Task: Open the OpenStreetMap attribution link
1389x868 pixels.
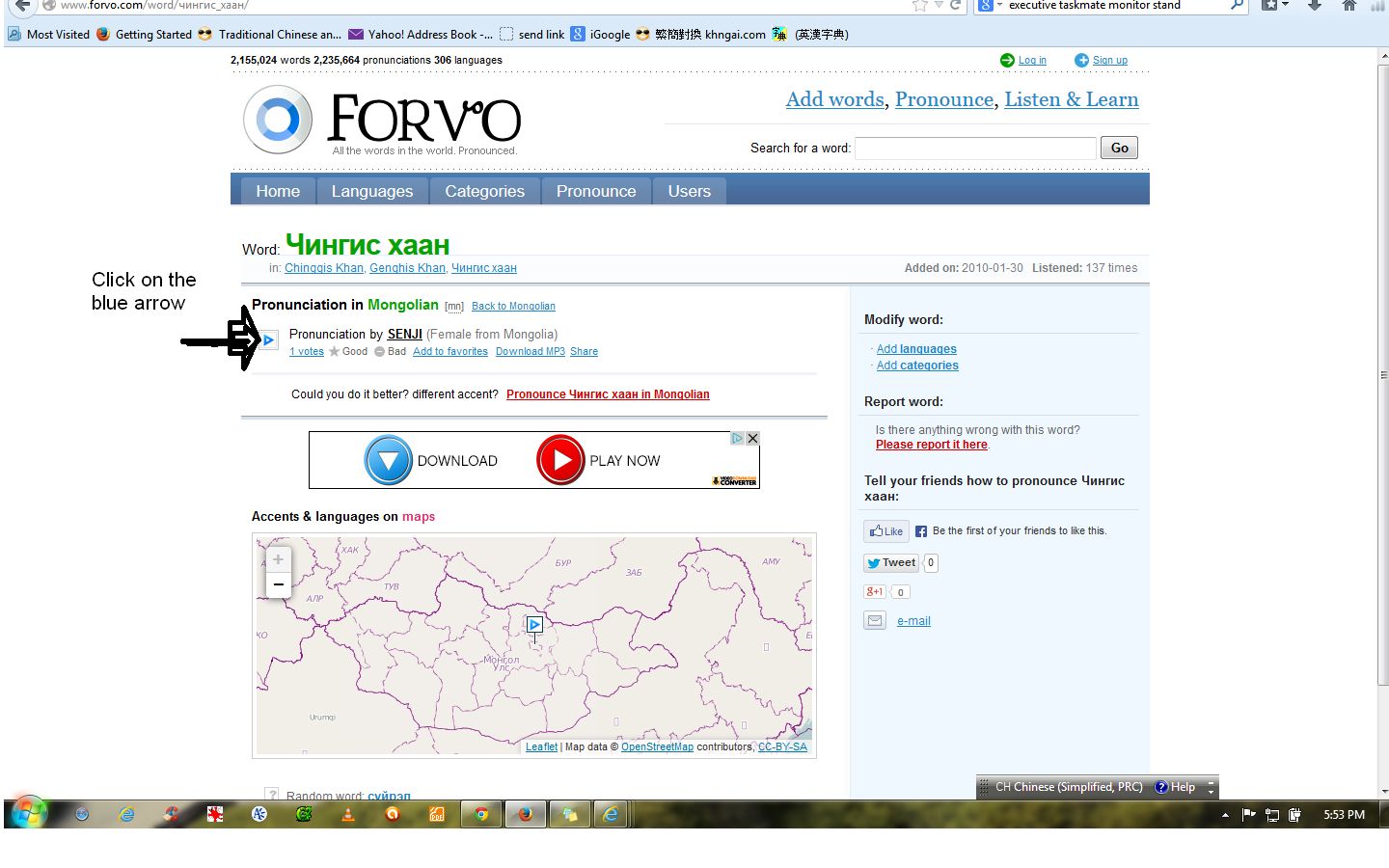Action: point(657,747)
